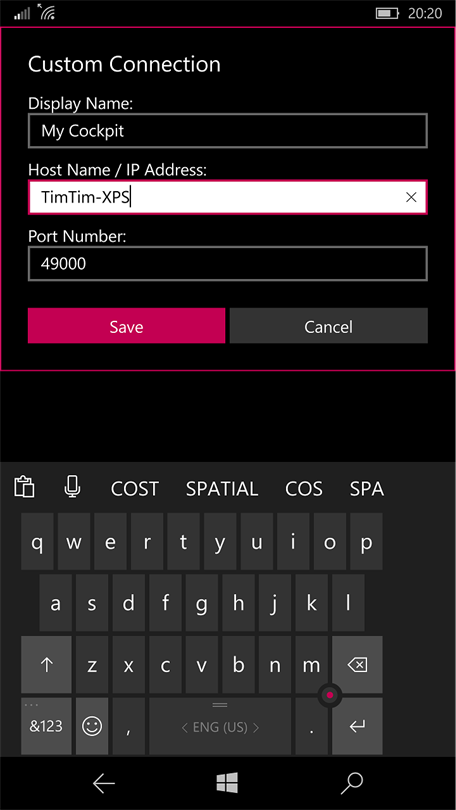Tap the t key
Viewport: 456px width, 810px height.
(x=183, y=541)
